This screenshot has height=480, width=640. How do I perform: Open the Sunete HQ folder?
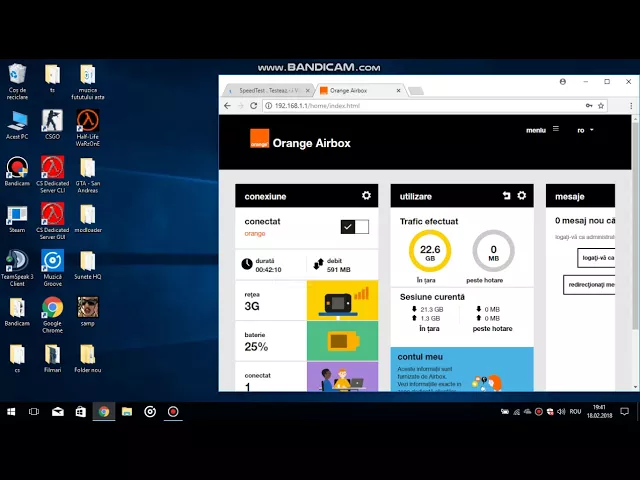click(88, 265)
